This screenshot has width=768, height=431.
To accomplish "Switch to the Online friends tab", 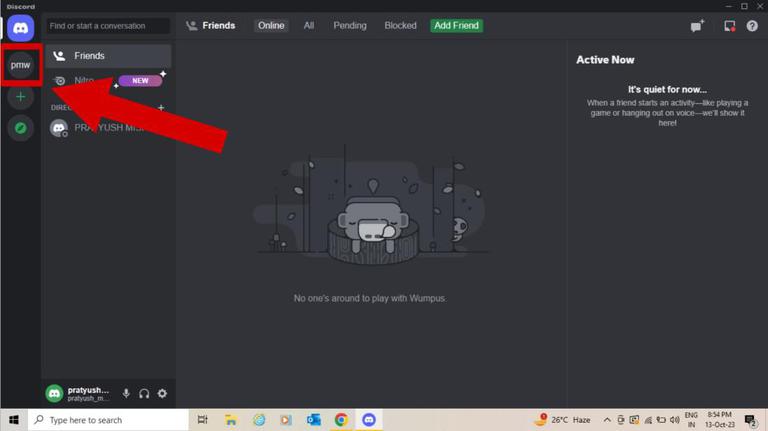I will (271, 25).
